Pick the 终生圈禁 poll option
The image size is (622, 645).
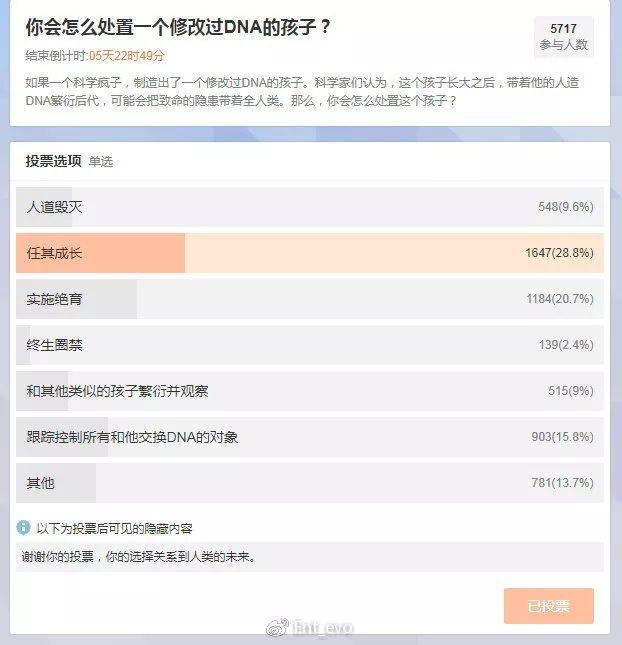tap(55, 345)
